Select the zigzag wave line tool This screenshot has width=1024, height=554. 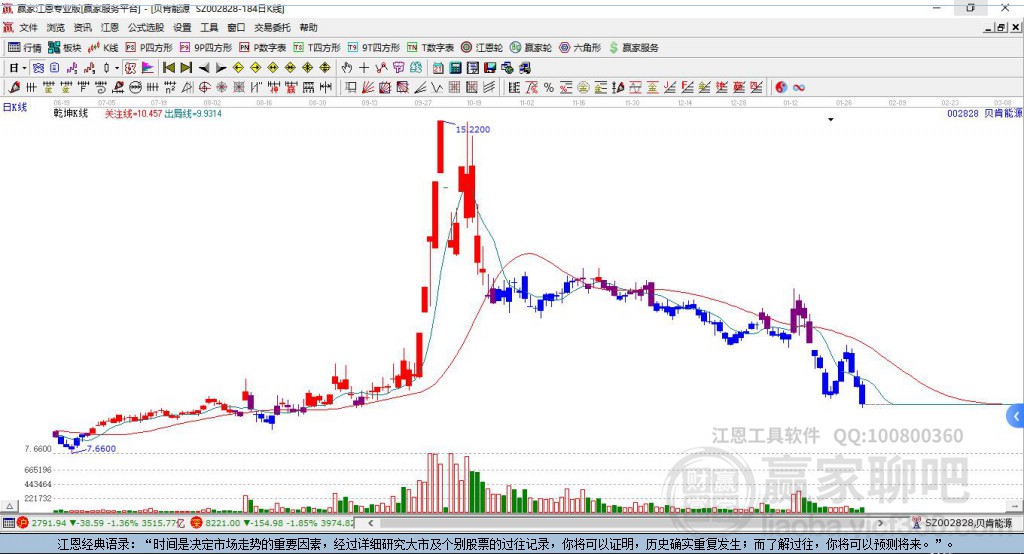tap(436, 87)
